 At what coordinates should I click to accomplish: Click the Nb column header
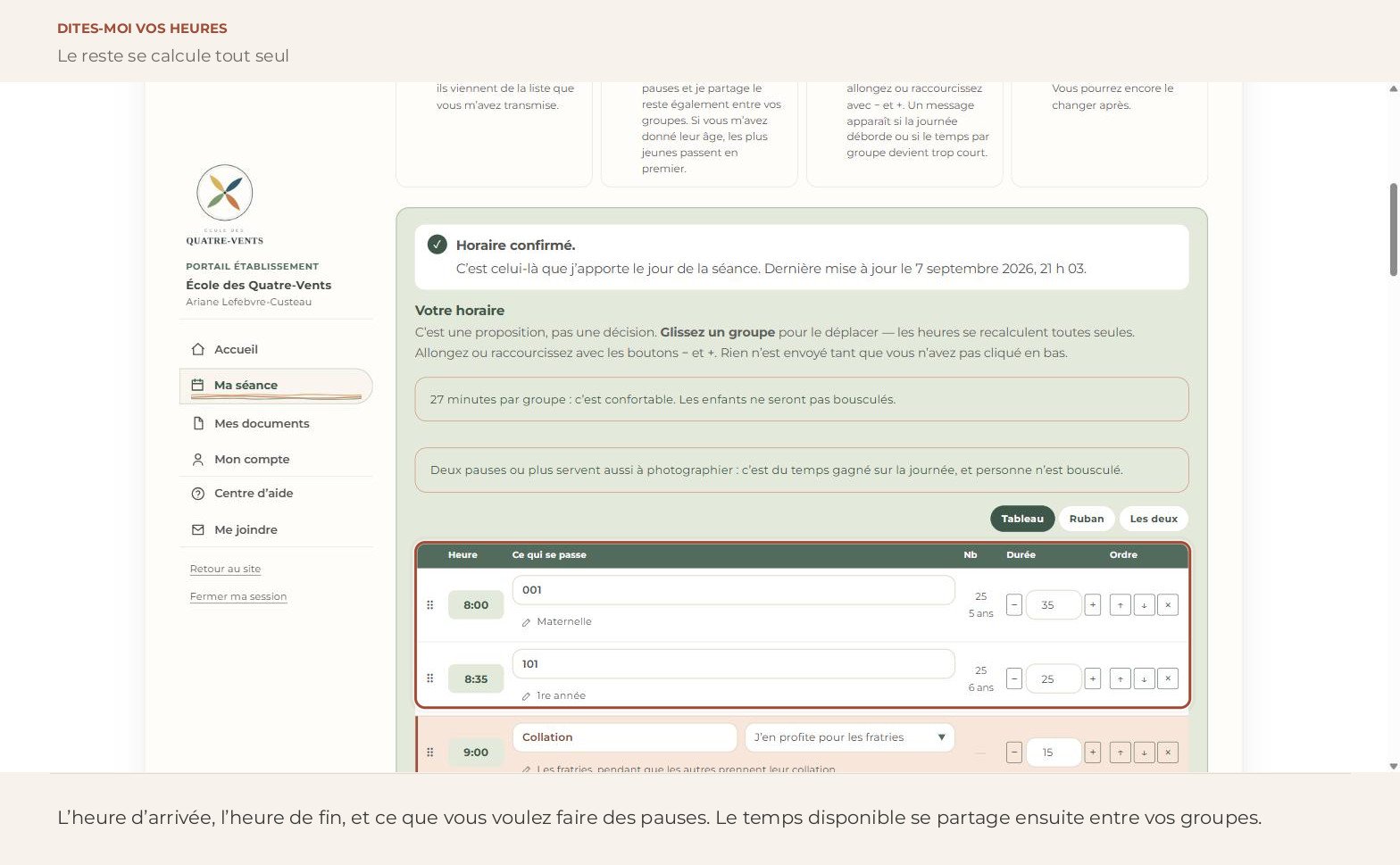(971, 555)
